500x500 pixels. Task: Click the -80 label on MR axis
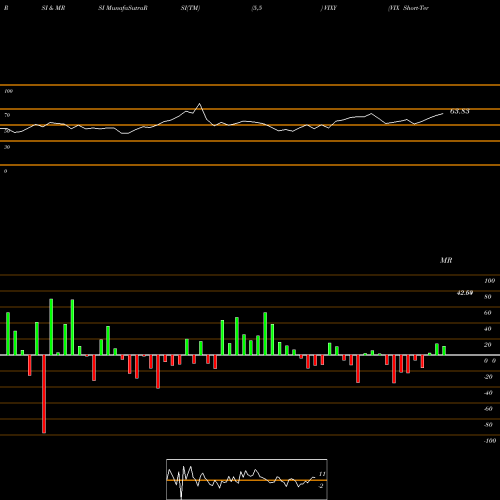coord(488,425)
